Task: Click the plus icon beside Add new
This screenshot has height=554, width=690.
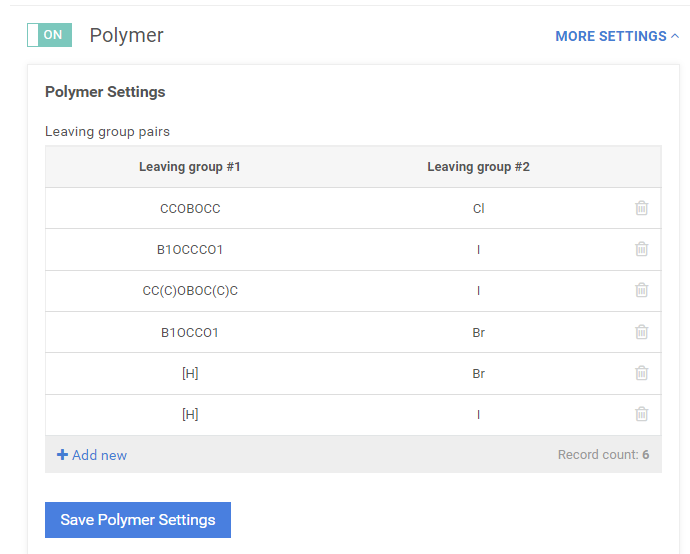Action: click(x=62, y=455)
